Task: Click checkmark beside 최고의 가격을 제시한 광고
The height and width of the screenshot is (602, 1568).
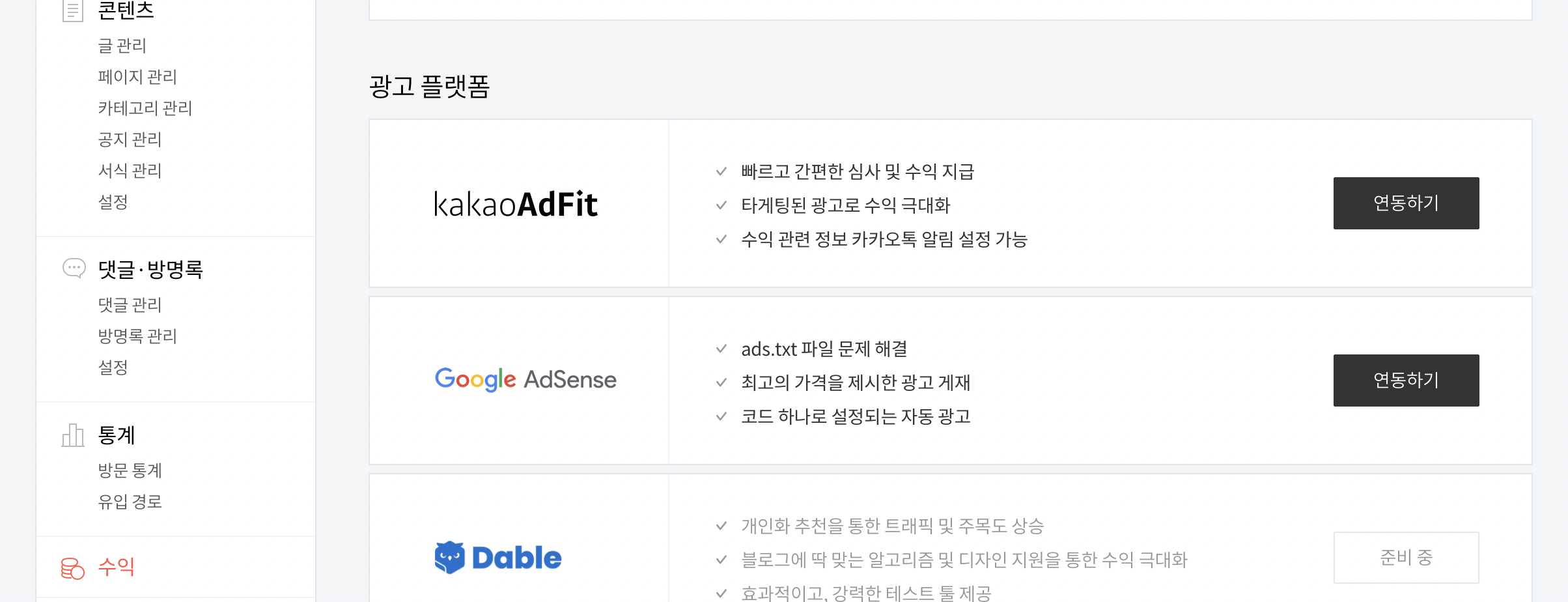Action: pos(721,382)
